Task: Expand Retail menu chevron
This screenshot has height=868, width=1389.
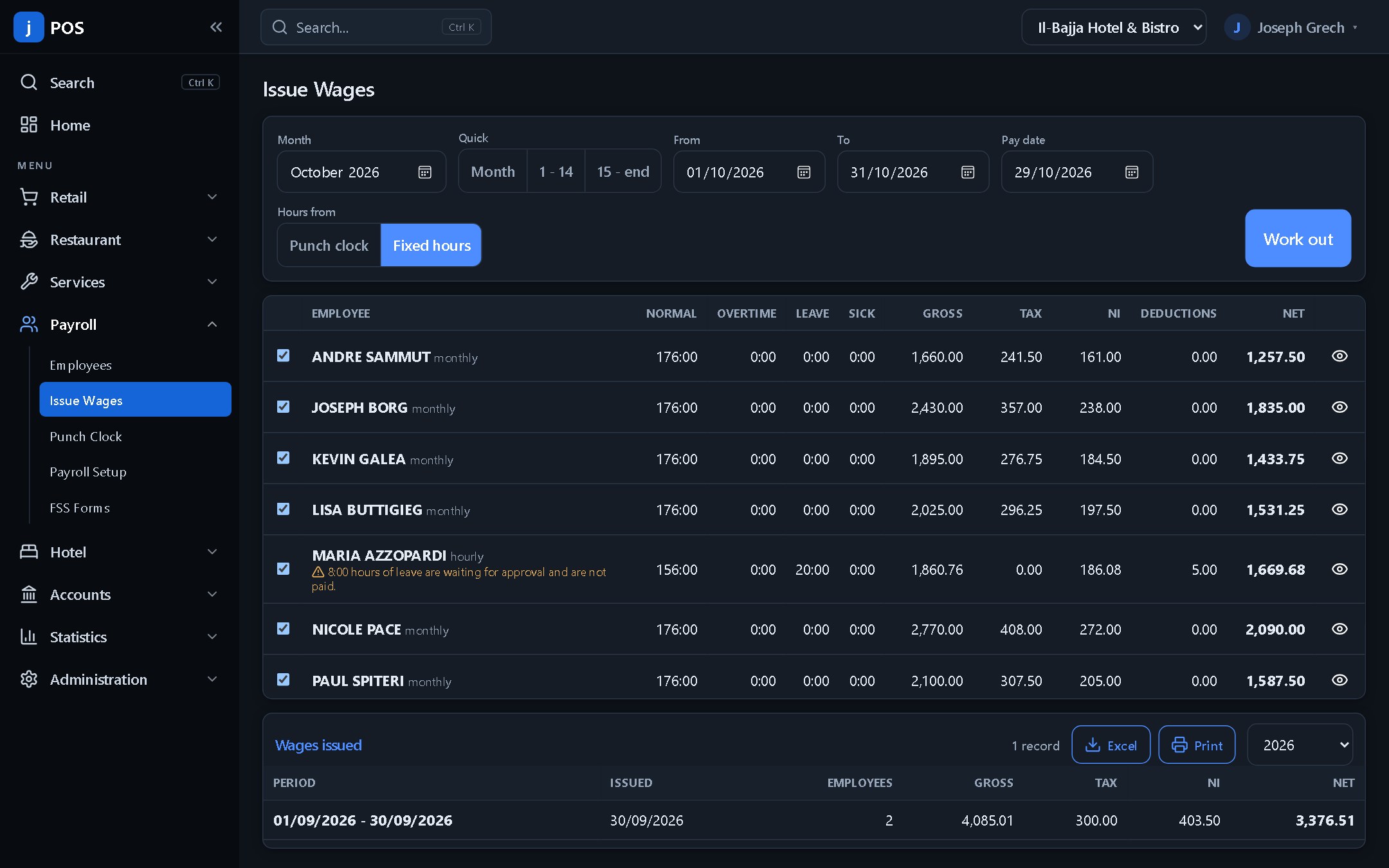Action: pyautogui.click(x=212, y=197)
